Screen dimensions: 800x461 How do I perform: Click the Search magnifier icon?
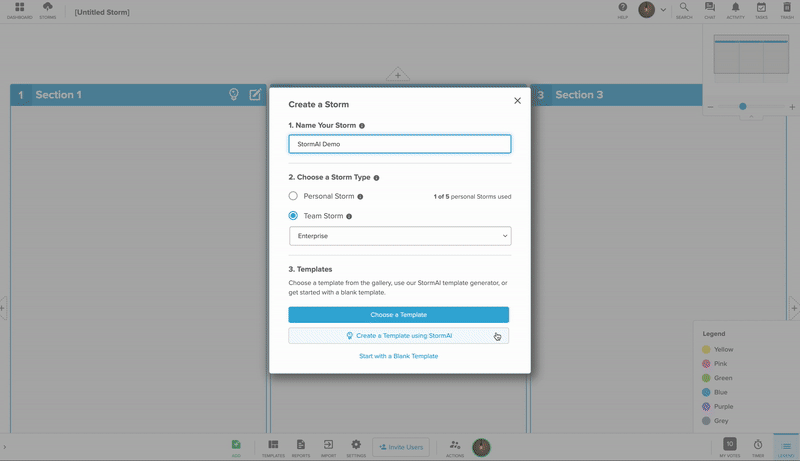684,10
